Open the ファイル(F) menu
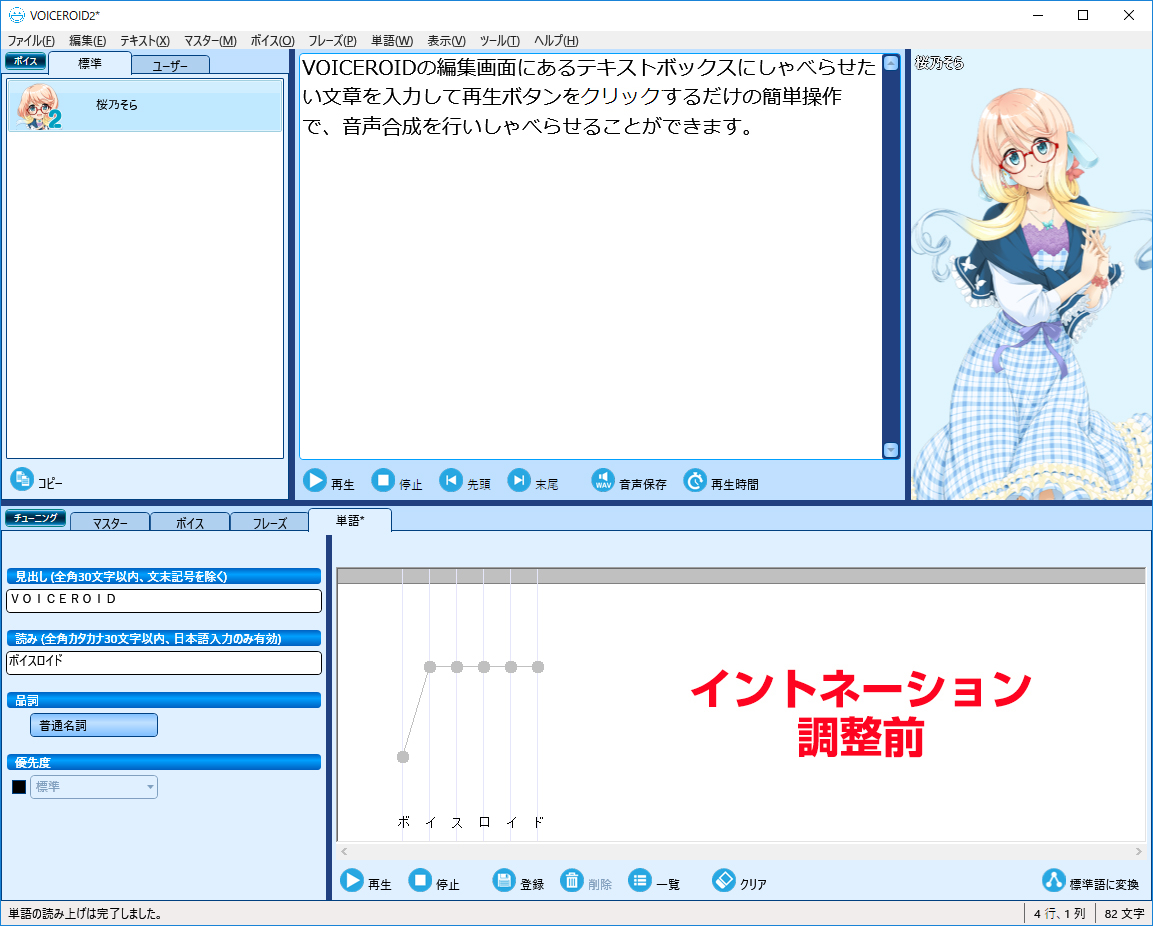The image size is (1153, 927). [x=31, y=40]
